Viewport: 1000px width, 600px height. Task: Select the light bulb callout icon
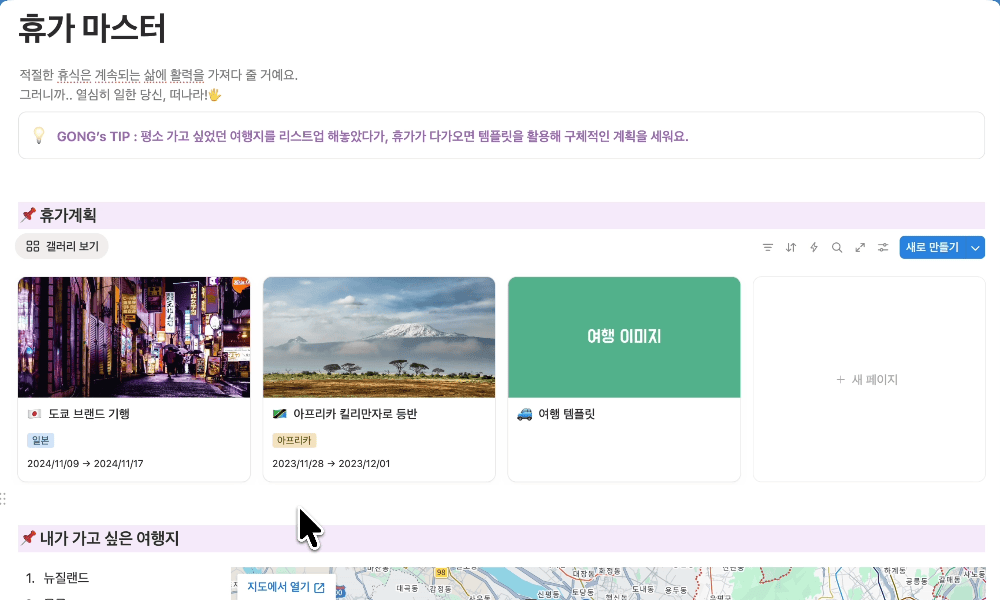pyautogui.click(x=39, y=135)
